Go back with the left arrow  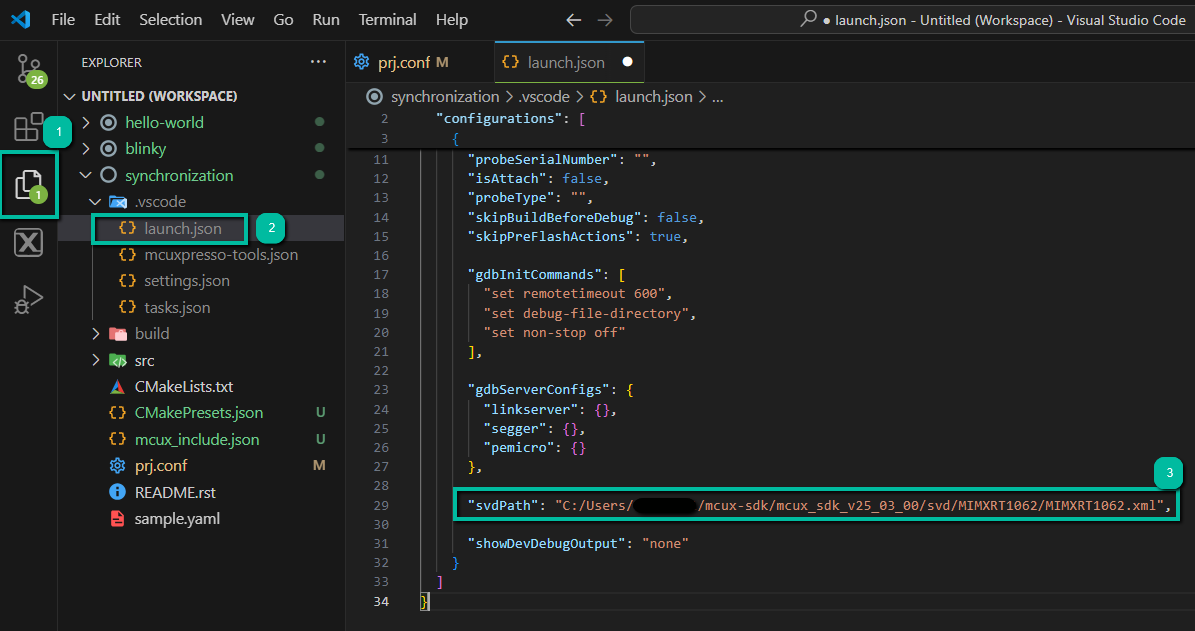[573, 20]
